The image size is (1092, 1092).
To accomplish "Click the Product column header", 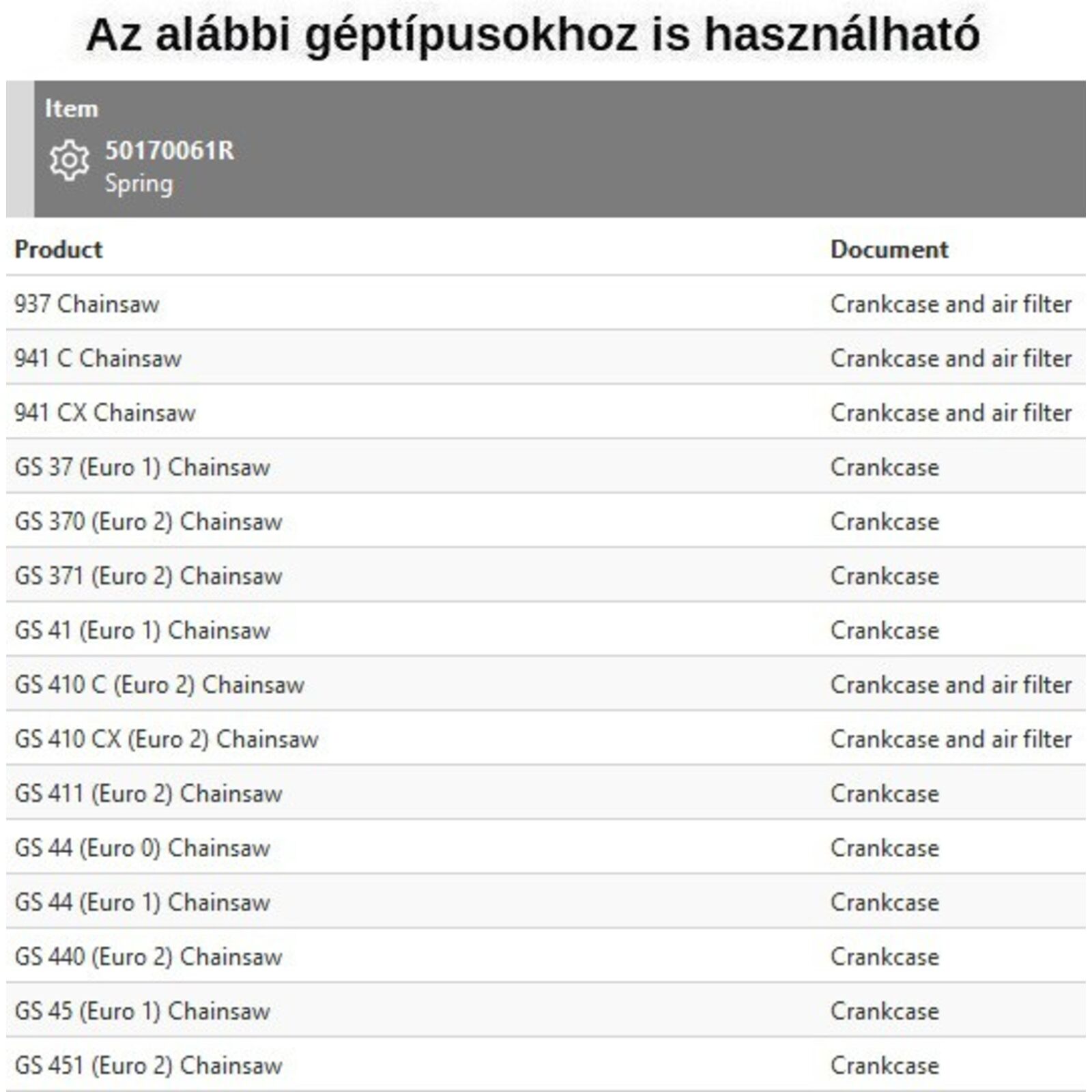I will coord(59,250).
